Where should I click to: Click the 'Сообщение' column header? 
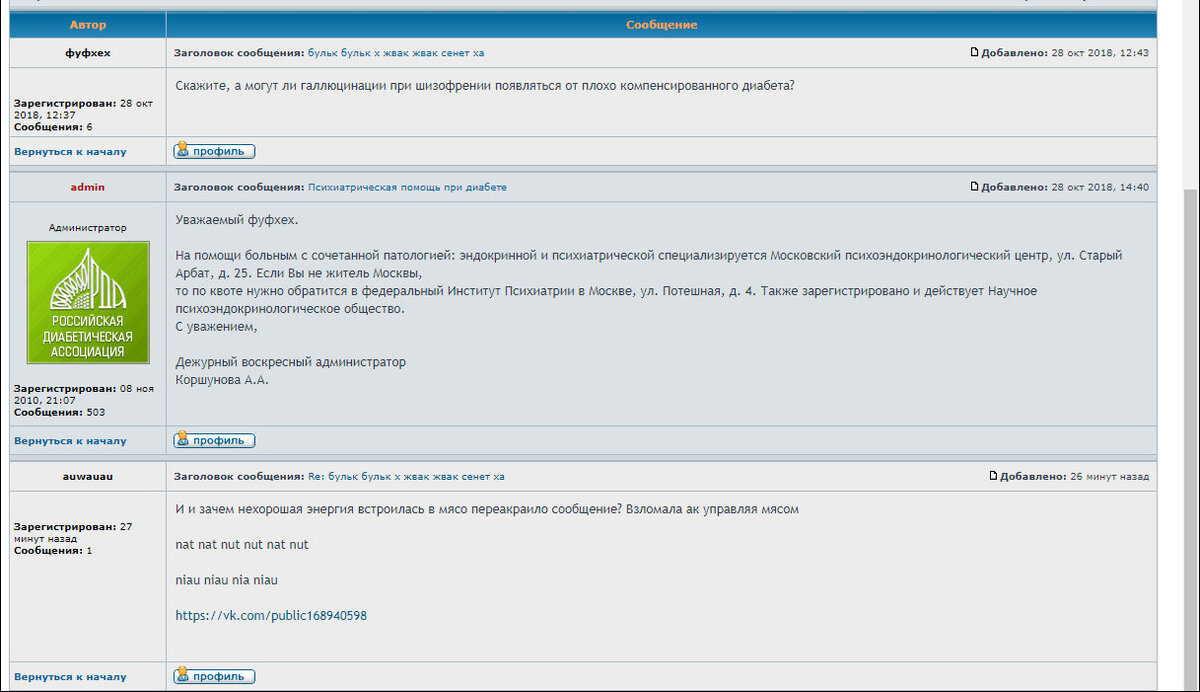662,24
